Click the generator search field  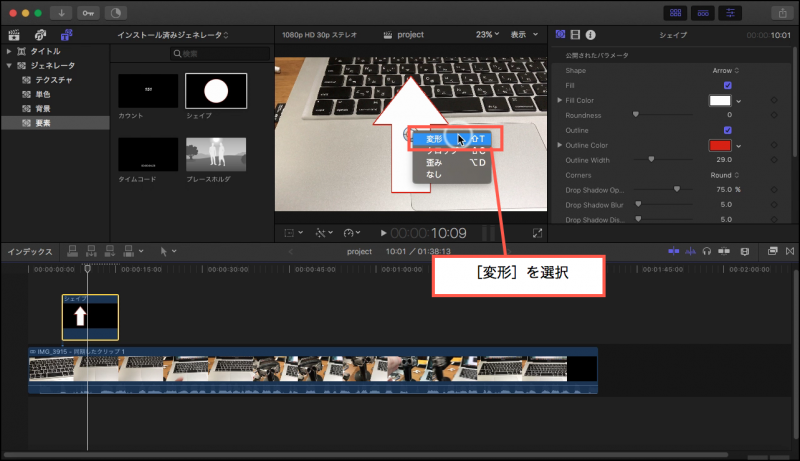pos(219,54)
